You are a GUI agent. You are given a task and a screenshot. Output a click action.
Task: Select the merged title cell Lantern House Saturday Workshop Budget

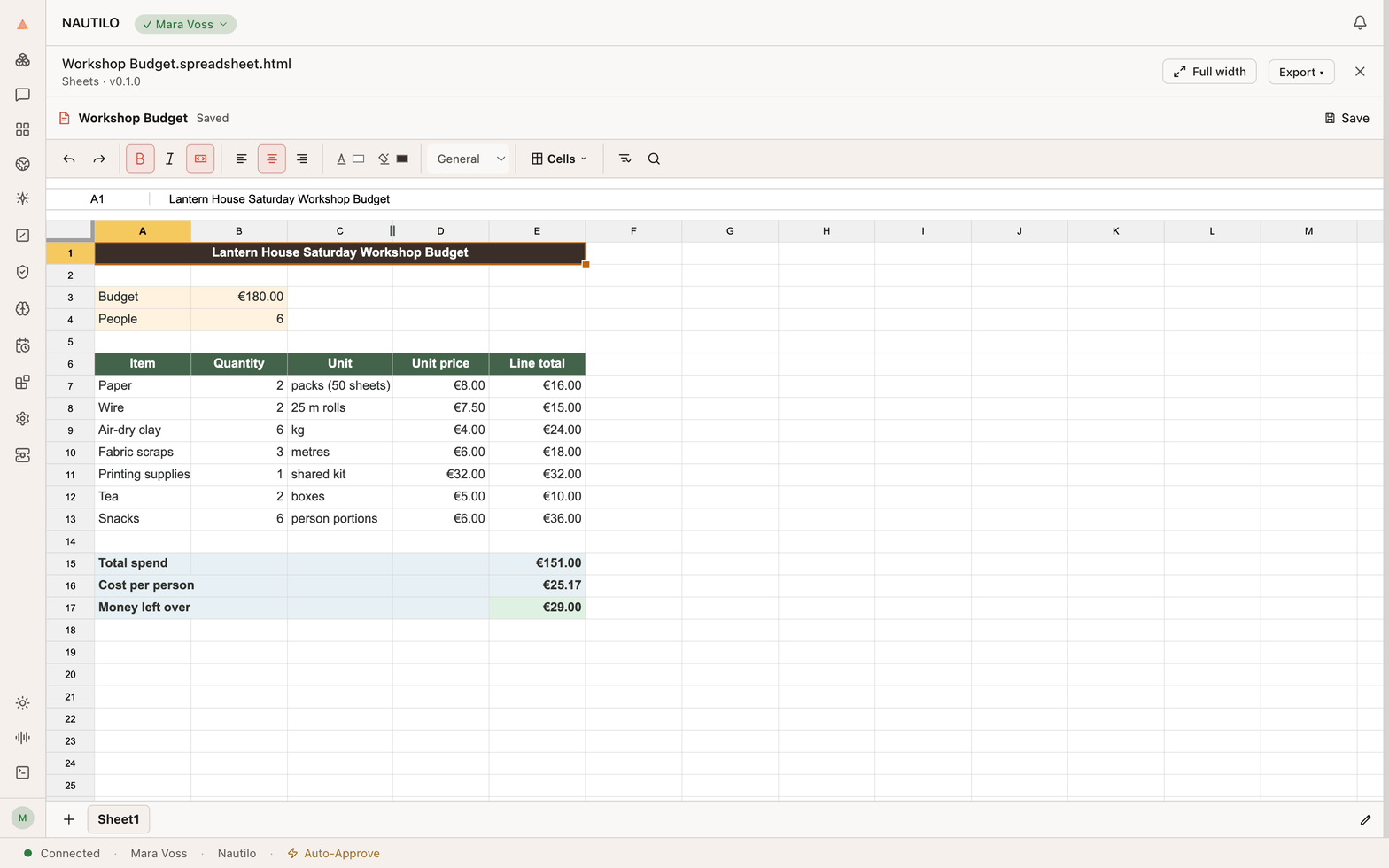[x=340, y=252]
